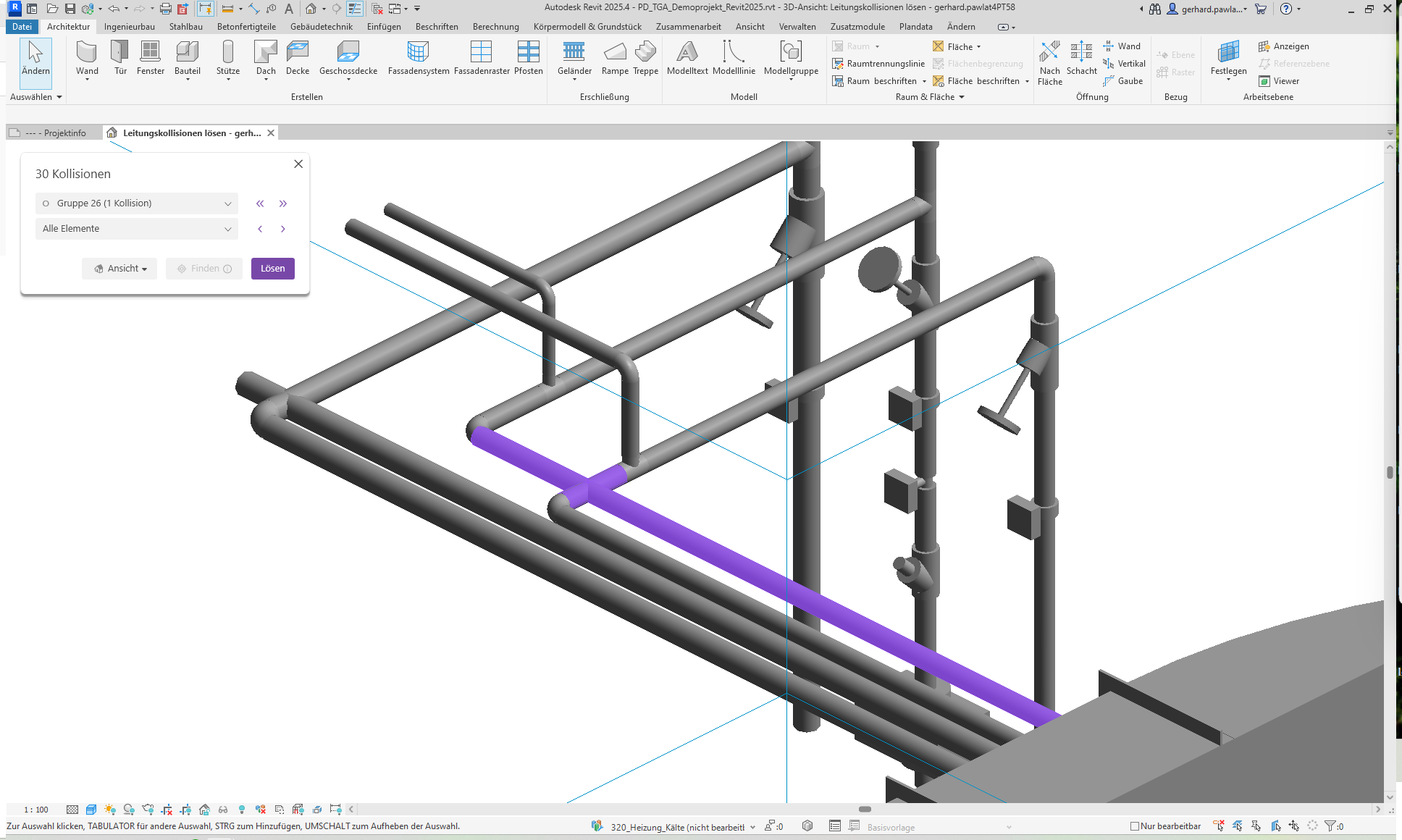
Task: Switch to the Projektinfo view tab
Action: pyautogui.click(x=55, y=133)
